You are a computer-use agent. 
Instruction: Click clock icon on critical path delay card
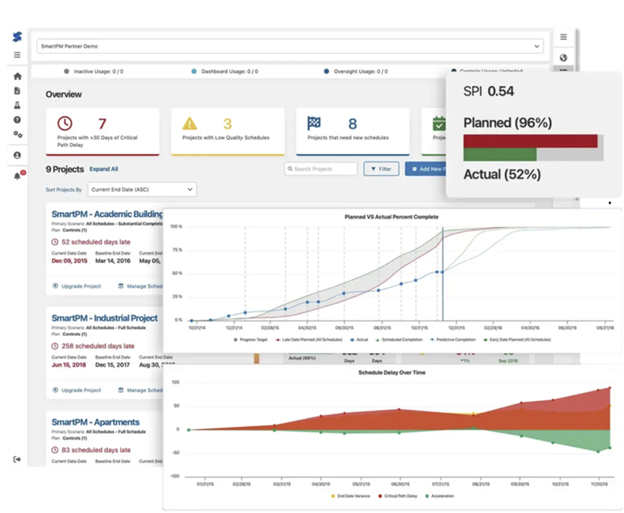65,123
